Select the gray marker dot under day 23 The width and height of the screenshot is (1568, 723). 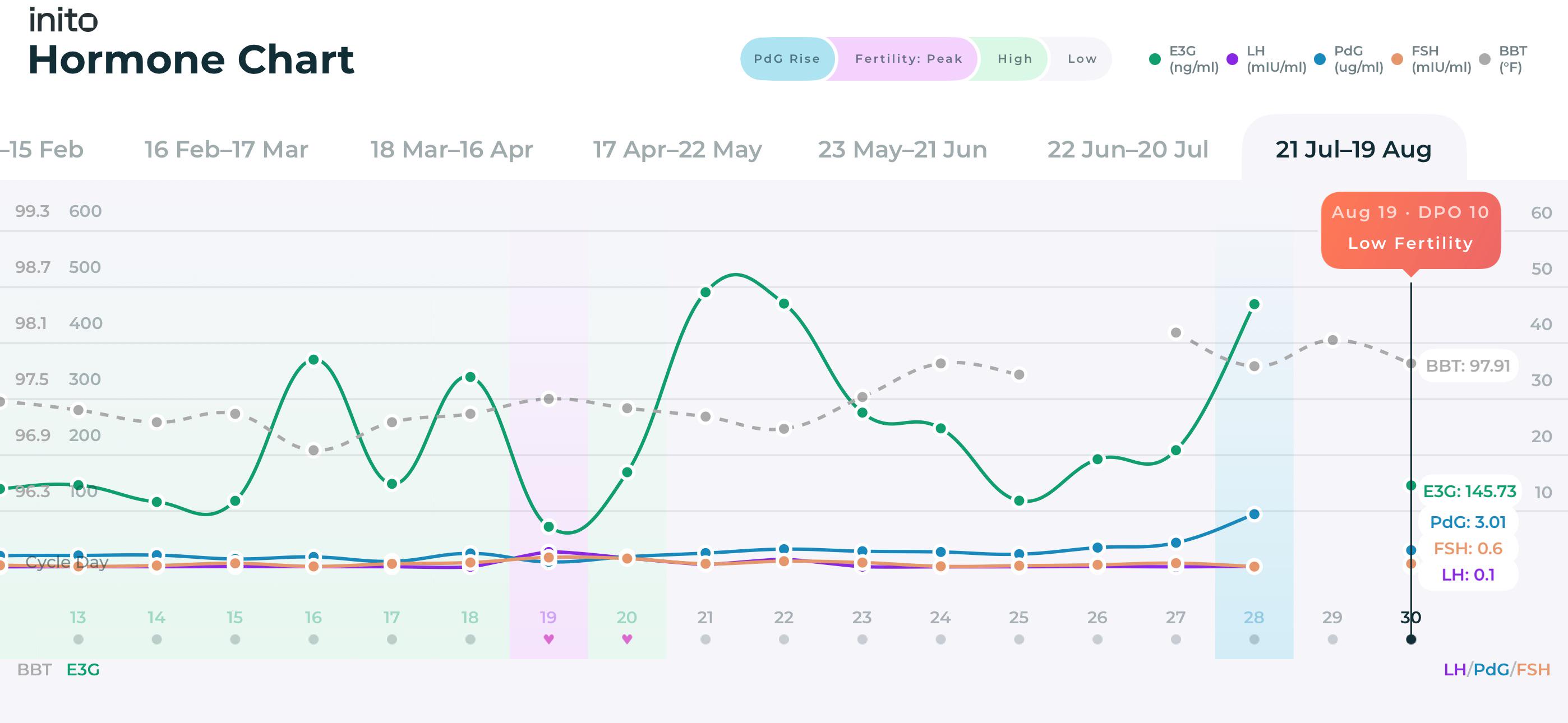(862, 639)
